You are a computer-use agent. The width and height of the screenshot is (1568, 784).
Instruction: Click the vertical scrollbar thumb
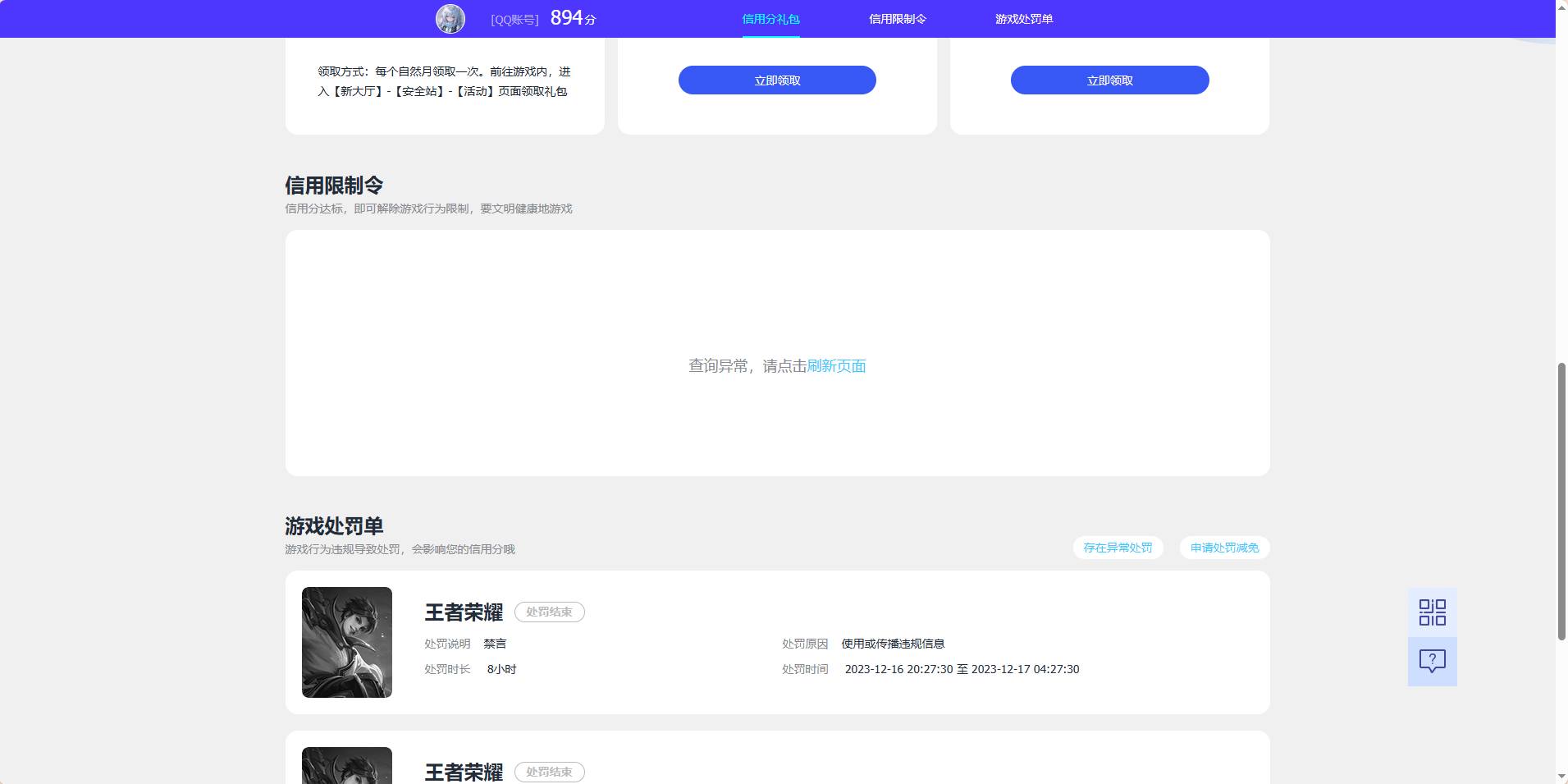tap(1561, 501)
